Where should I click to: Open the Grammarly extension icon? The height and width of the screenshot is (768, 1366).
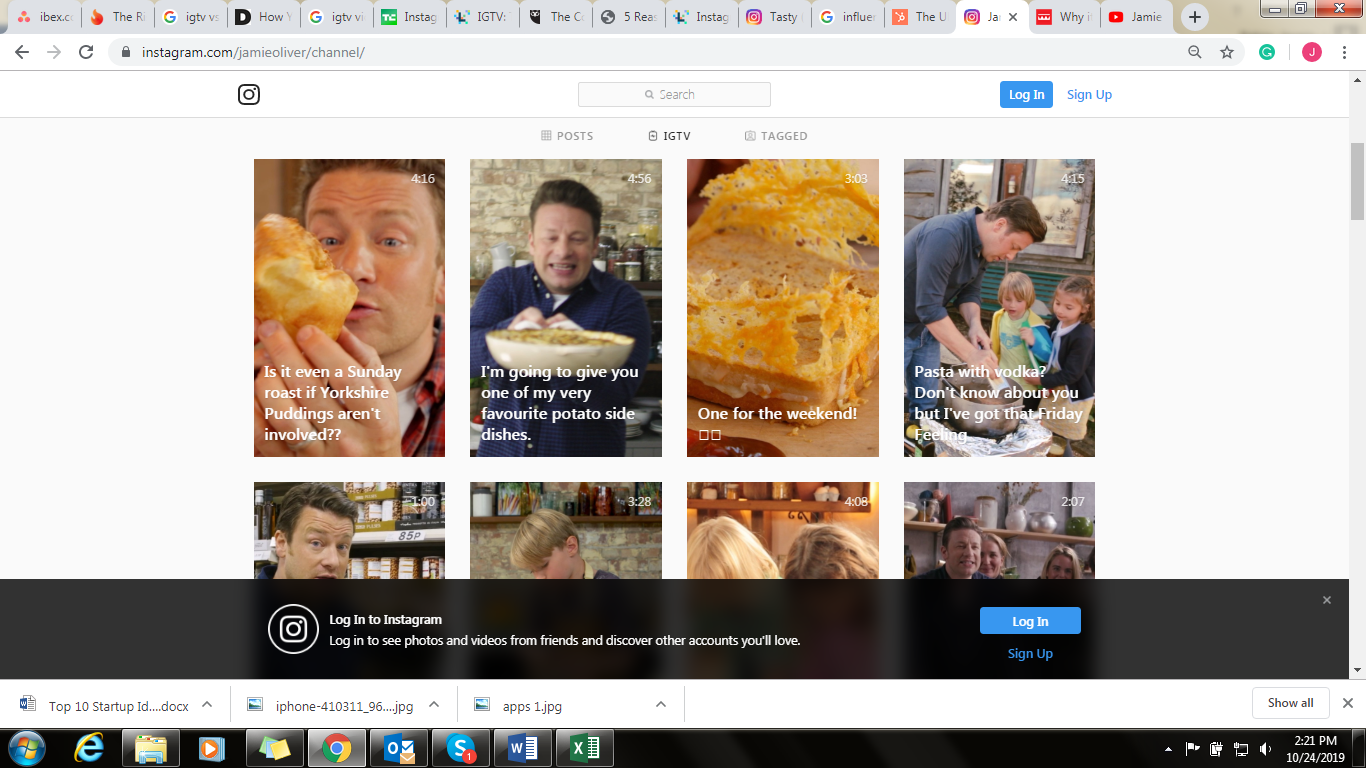click(1267, 52)
